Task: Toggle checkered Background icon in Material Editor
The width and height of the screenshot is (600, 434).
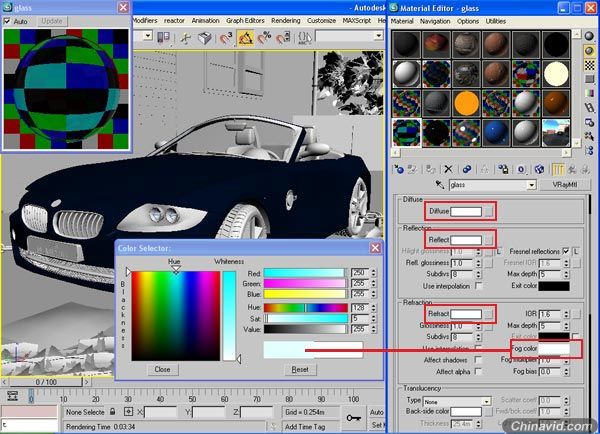Action: (589, 65)
